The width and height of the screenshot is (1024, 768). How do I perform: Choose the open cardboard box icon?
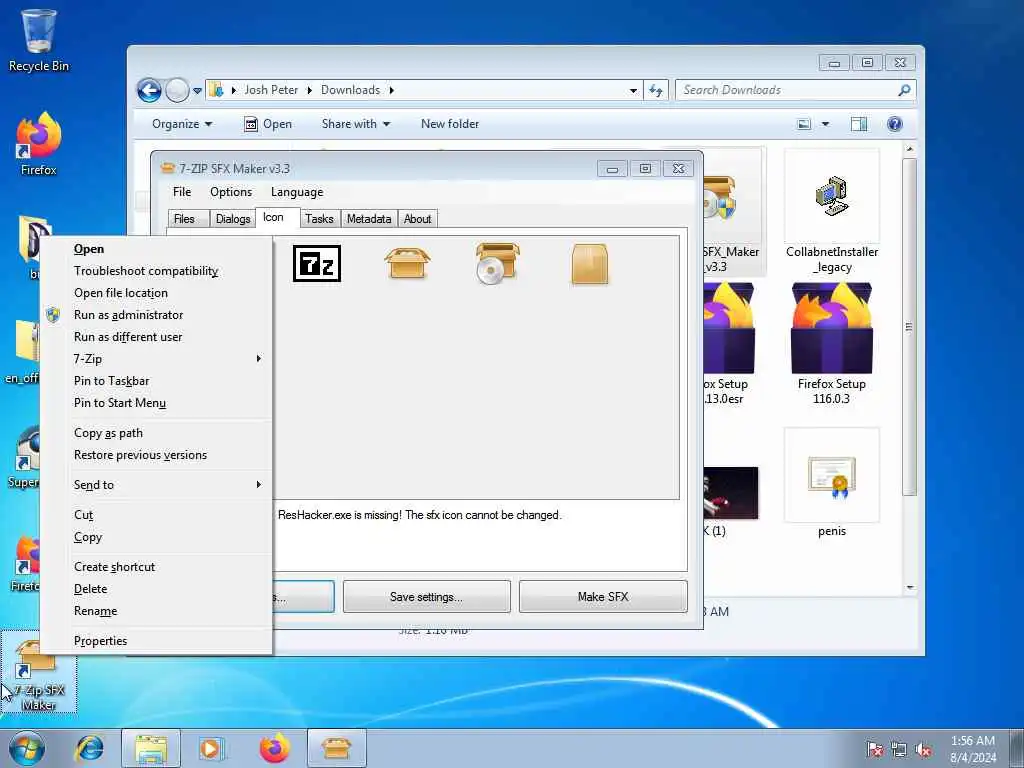[x=407, y=263]
